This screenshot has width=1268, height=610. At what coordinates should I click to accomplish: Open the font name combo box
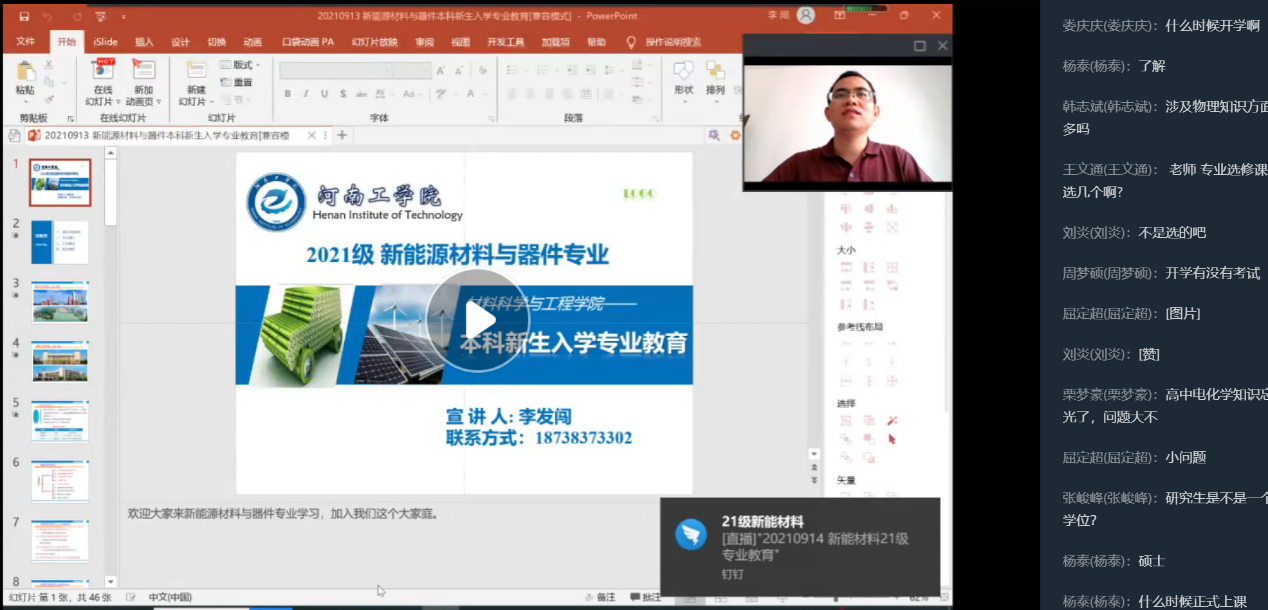pyautogui.click(x=355, y=70)
